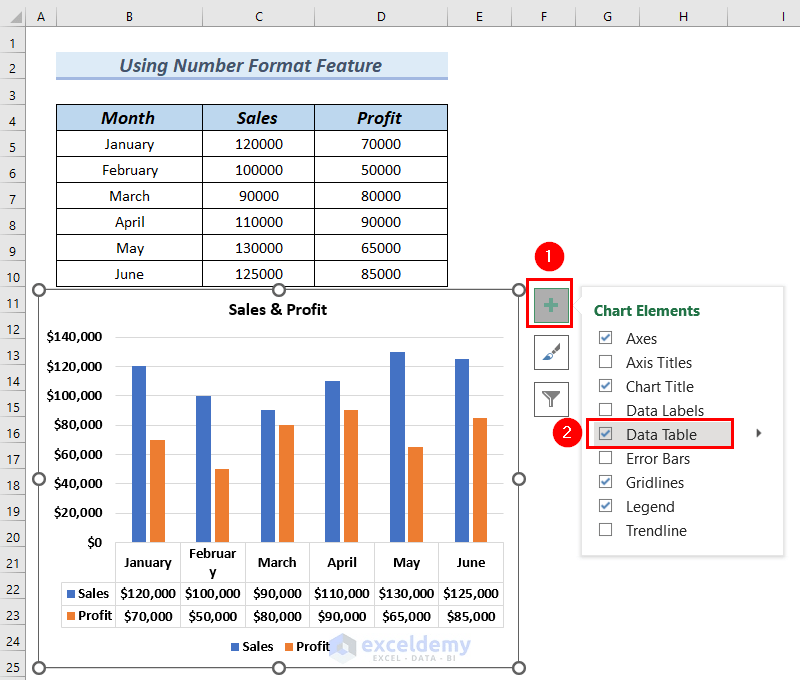Image resolution: width=800 pixels, height=680 pixels.
Task: Click the chart title Sales & Profit
Action: (277, 309)
